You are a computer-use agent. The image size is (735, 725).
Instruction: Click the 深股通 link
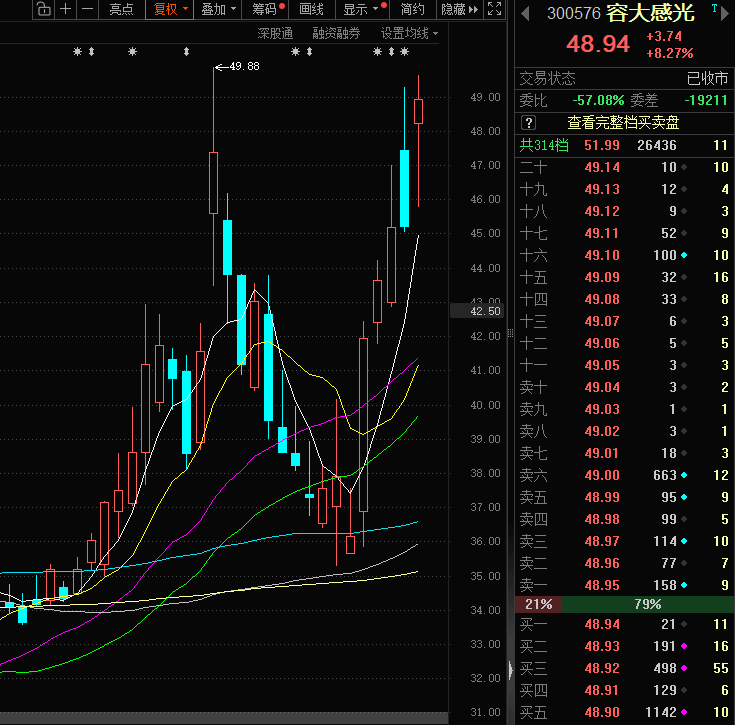[275, 33]
